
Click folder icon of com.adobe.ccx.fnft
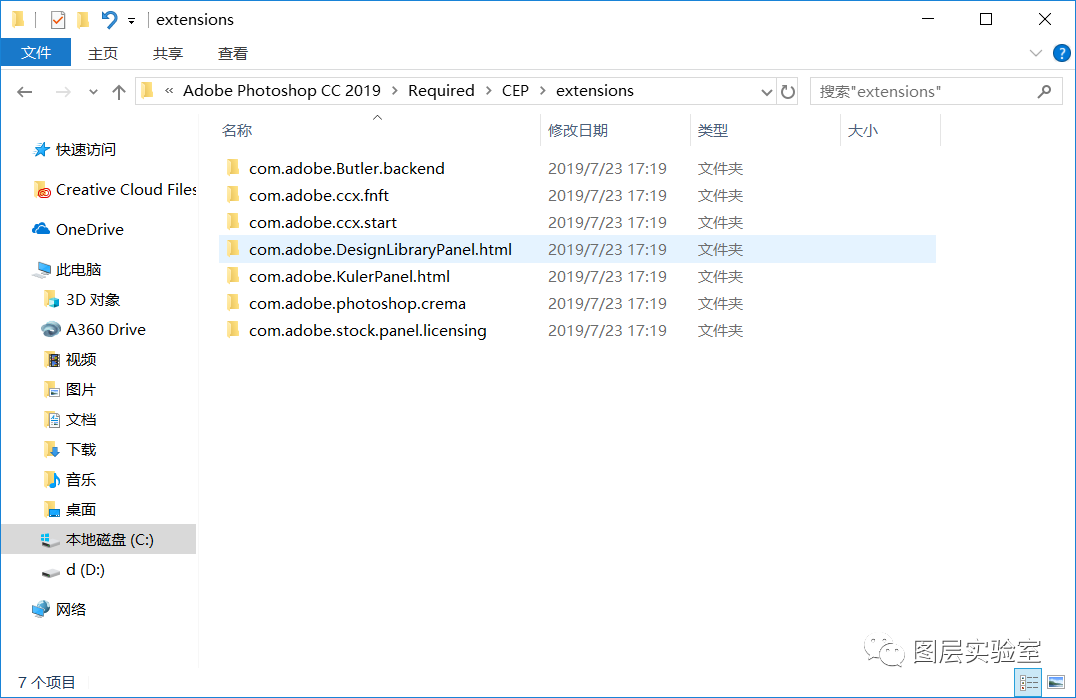tap(233, 194)
